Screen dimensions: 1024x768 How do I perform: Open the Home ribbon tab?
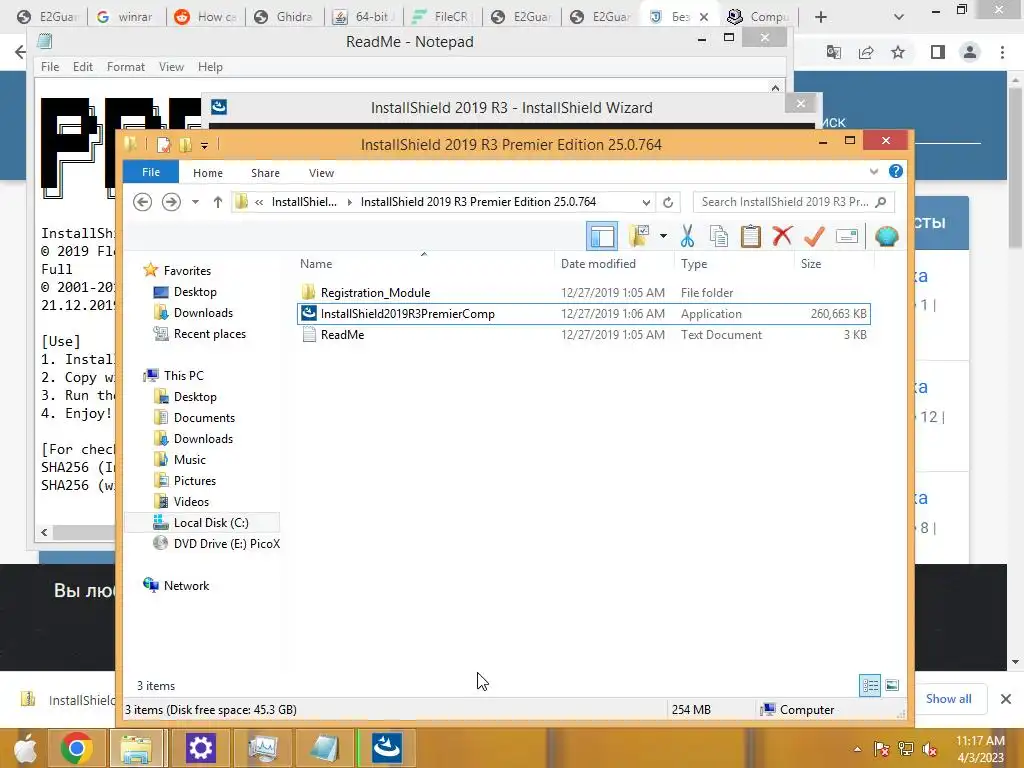point(208,173)
